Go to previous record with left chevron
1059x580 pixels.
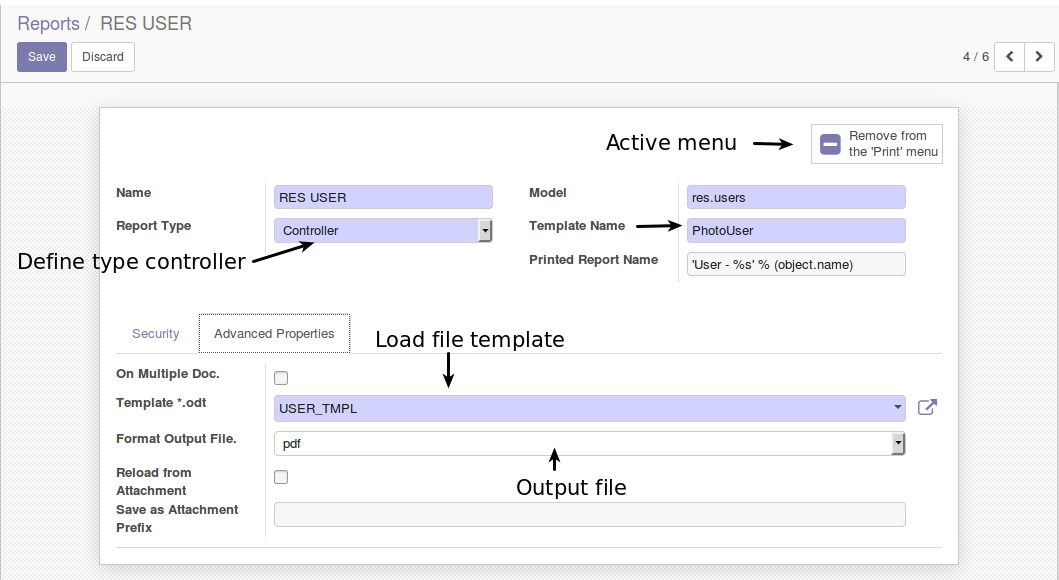pyautogui.click(x=1010, y=57)
